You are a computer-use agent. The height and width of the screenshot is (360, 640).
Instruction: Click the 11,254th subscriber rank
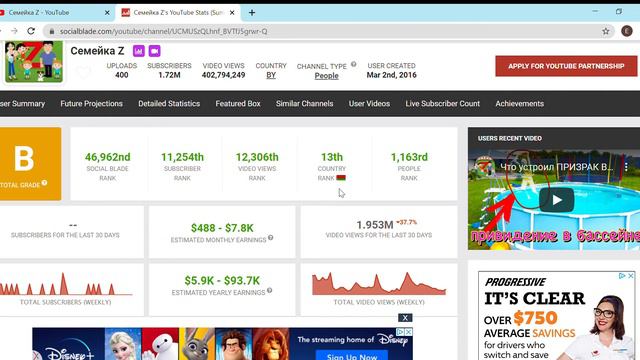pos(182,157)
